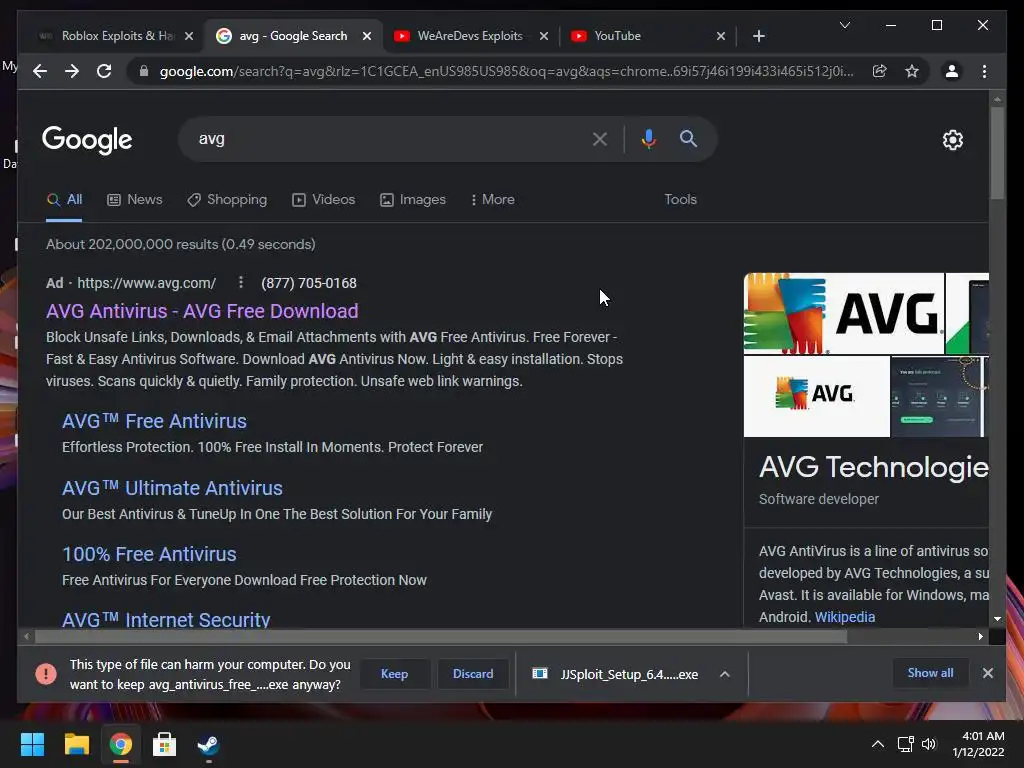Open the 100% Free Antivirus sitelink
The height and width of the screenshot is (768, 1024).
[x=149, y=554]
